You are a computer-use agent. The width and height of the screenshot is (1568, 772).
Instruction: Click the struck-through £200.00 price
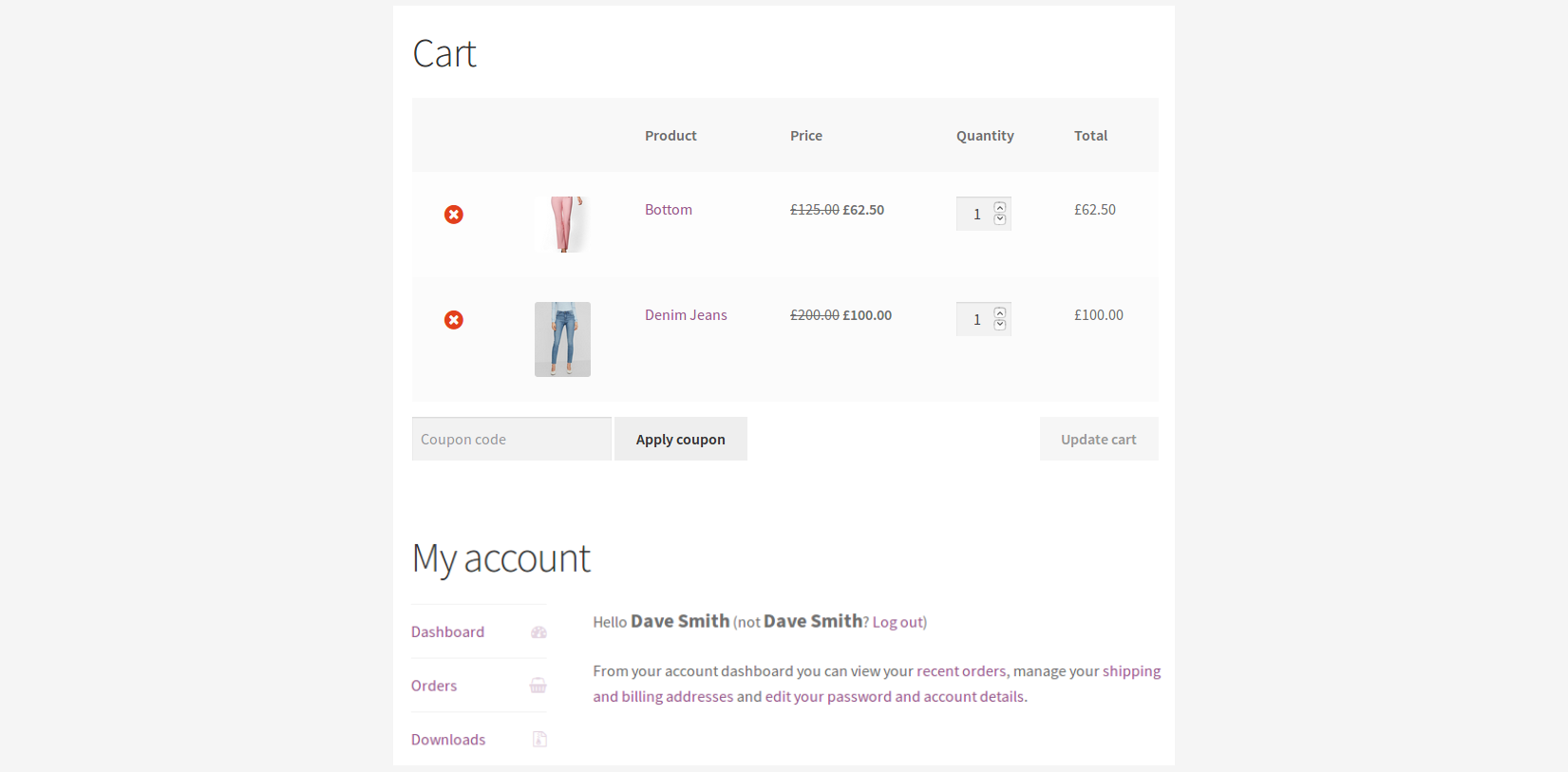(x=815, y=315)
